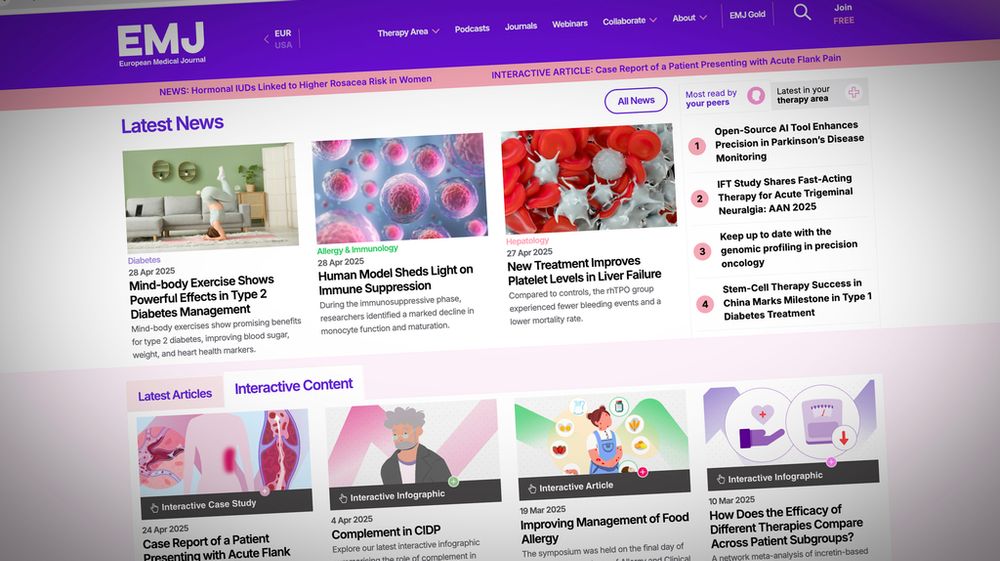The height and width of the screenshot is (561, 1000).
Task: Click the number 2 badge in most read list
Action: pos(699,198)
